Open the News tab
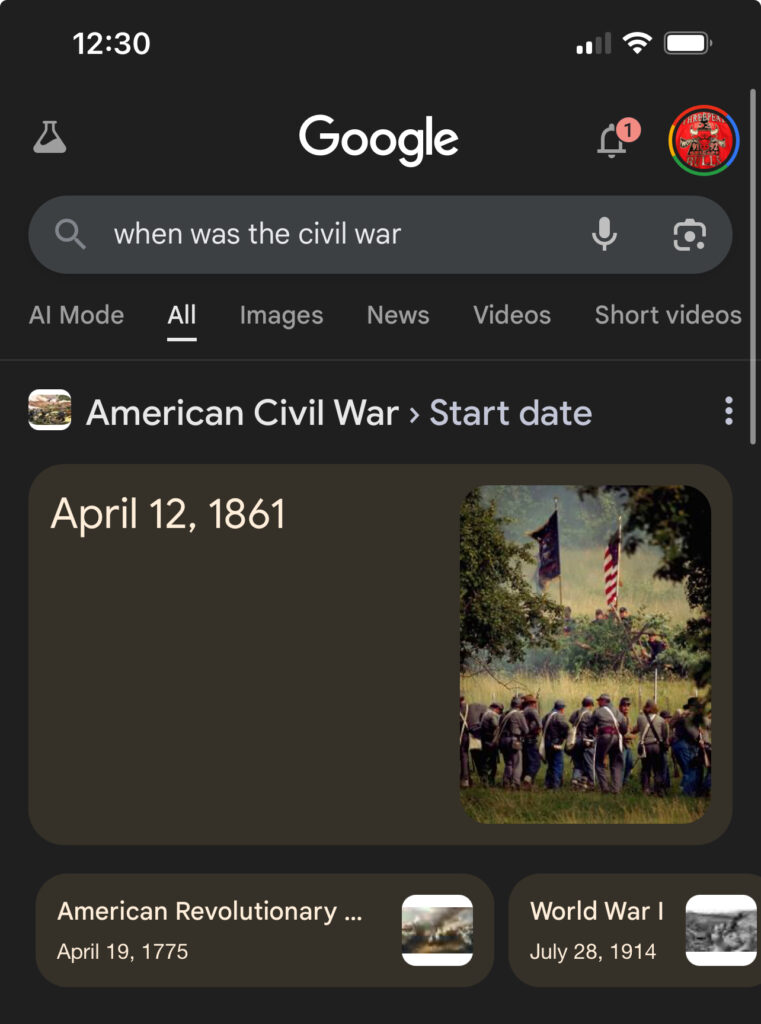Viewport: 761px width, 1024px height. coord(398,315)
